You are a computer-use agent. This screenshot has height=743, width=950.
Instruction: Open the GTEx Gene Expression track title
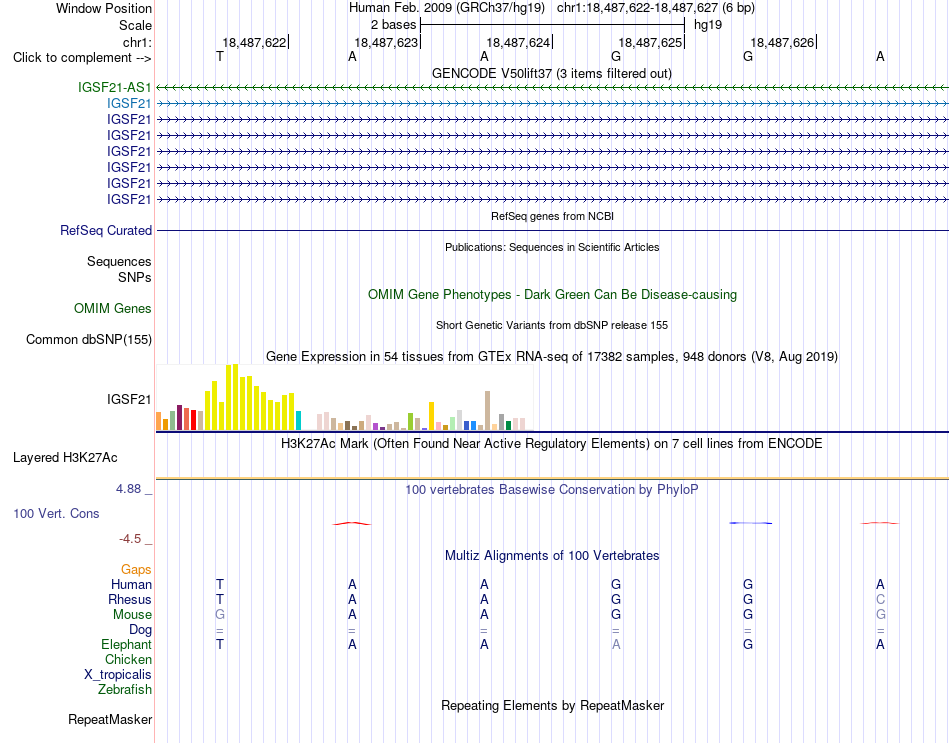point(552,356)
